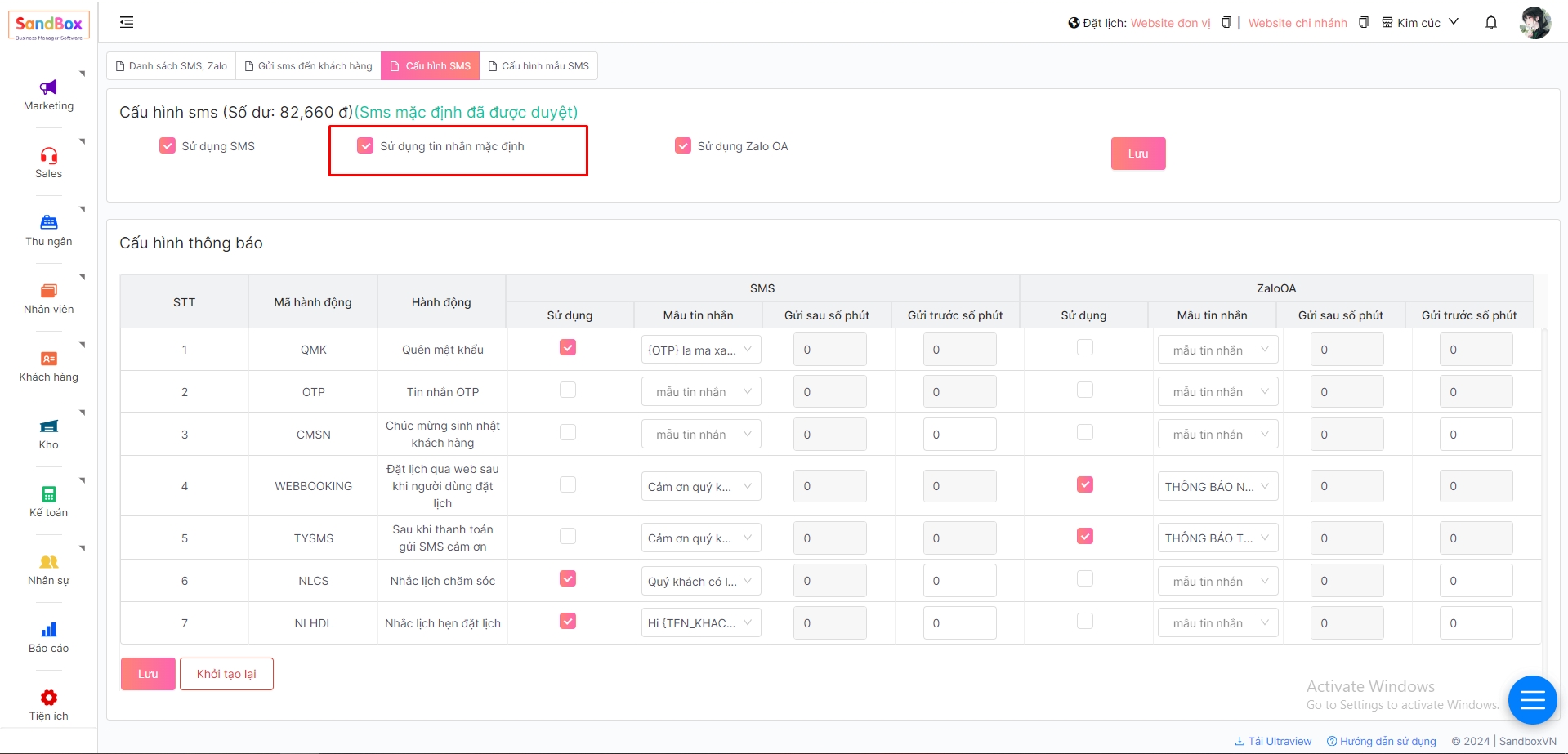Viewport: 1568px width, 754px height.
Task: Open the Website đơn vị link
Action: pyautogui.click(x=1170, y=23)
